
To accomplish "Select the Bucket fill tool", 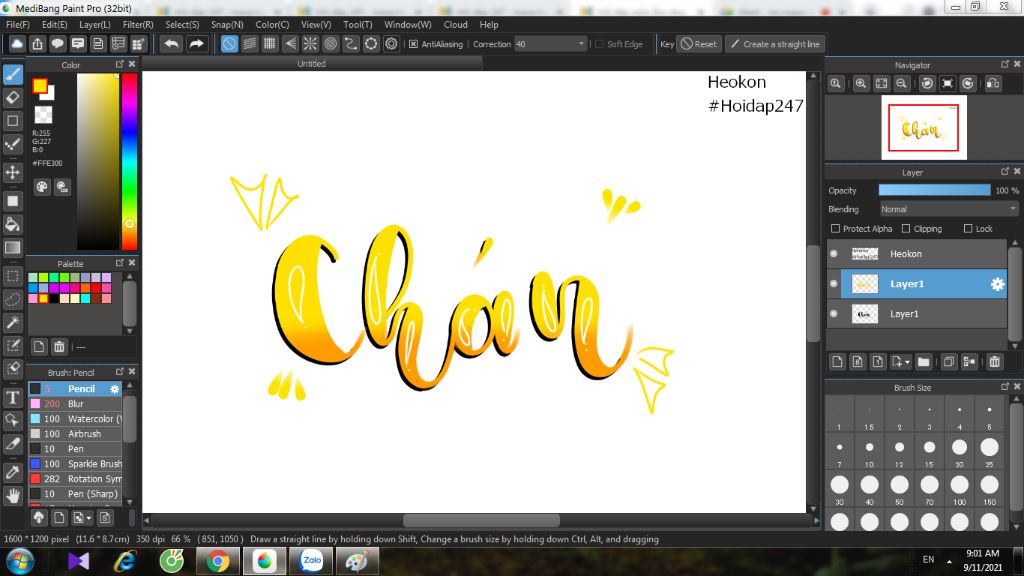I will point(12,225).
